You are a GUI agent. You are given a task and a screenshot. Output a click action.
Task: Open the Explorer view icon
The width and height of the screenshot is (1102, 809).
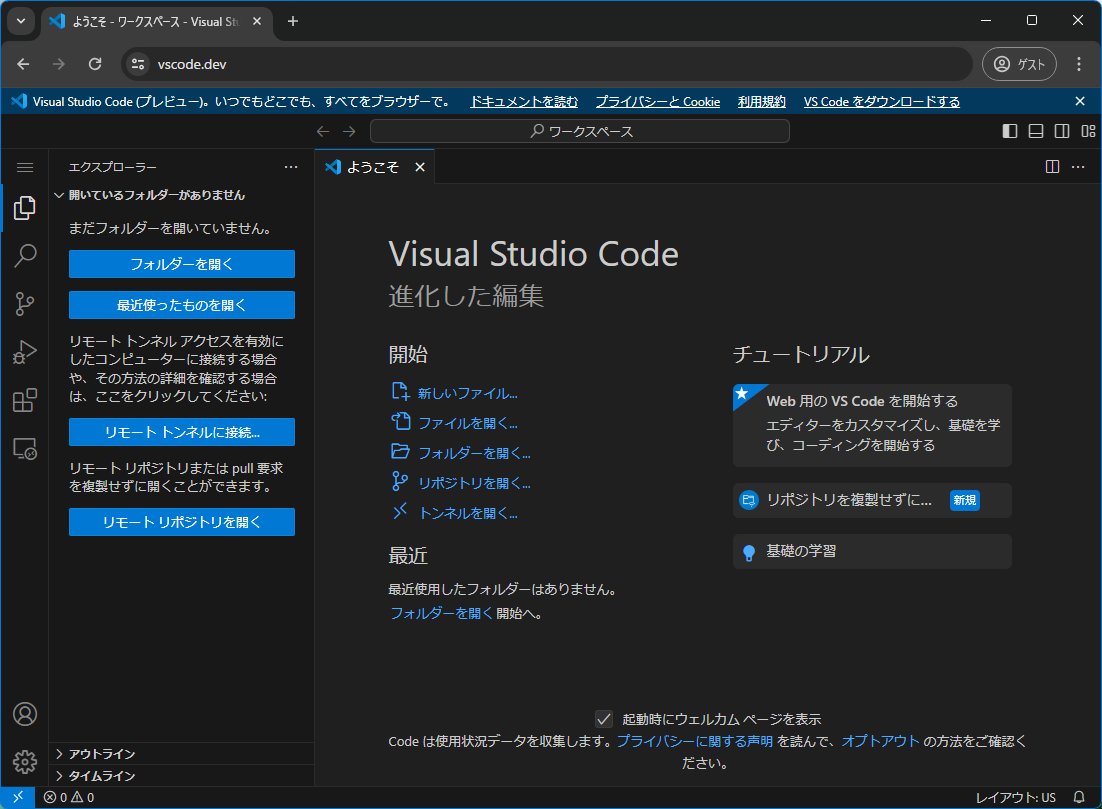[25, 208]
